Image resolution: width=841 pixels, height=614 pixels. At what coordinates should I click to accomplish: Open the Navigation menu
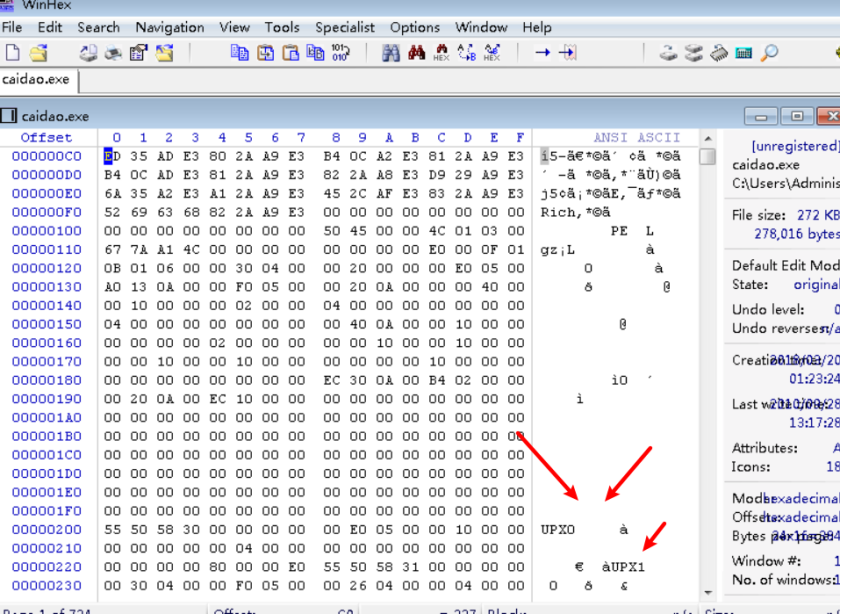169,27
